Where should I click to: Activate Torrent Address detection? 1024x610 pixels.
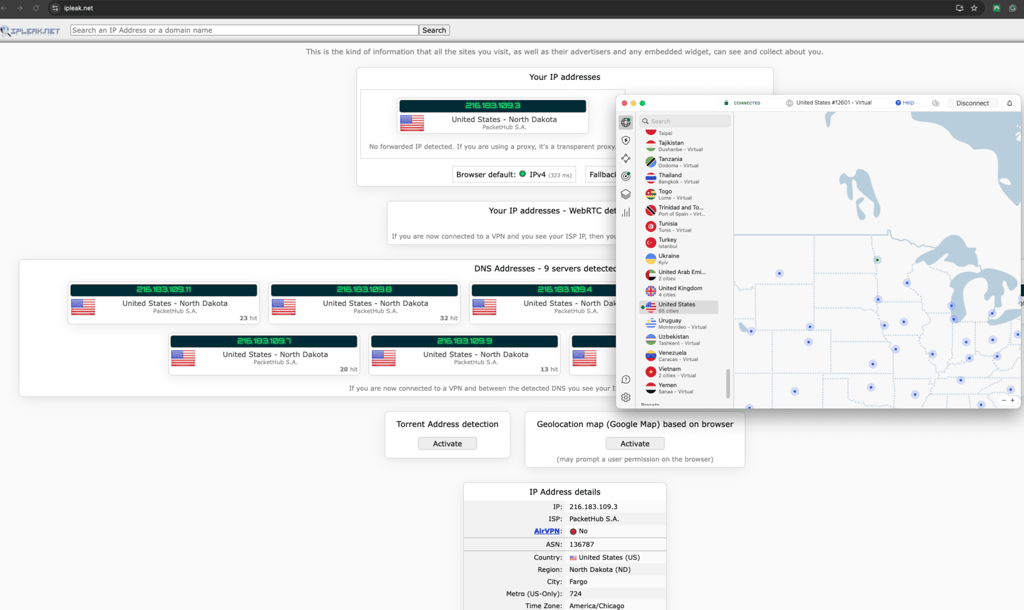click(447, 443)
